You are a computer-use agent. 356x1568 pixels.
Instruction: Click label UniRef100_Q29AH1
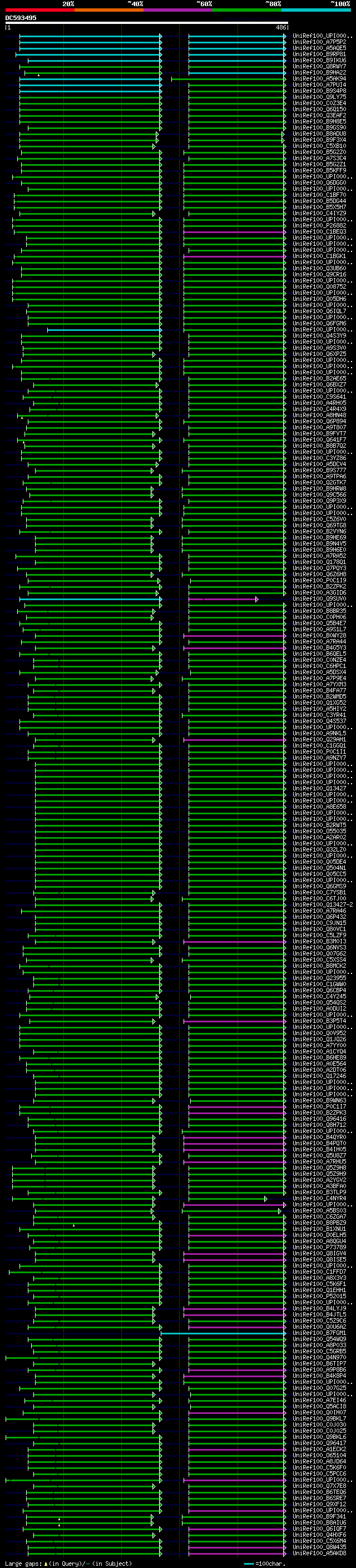coord(319,740)
